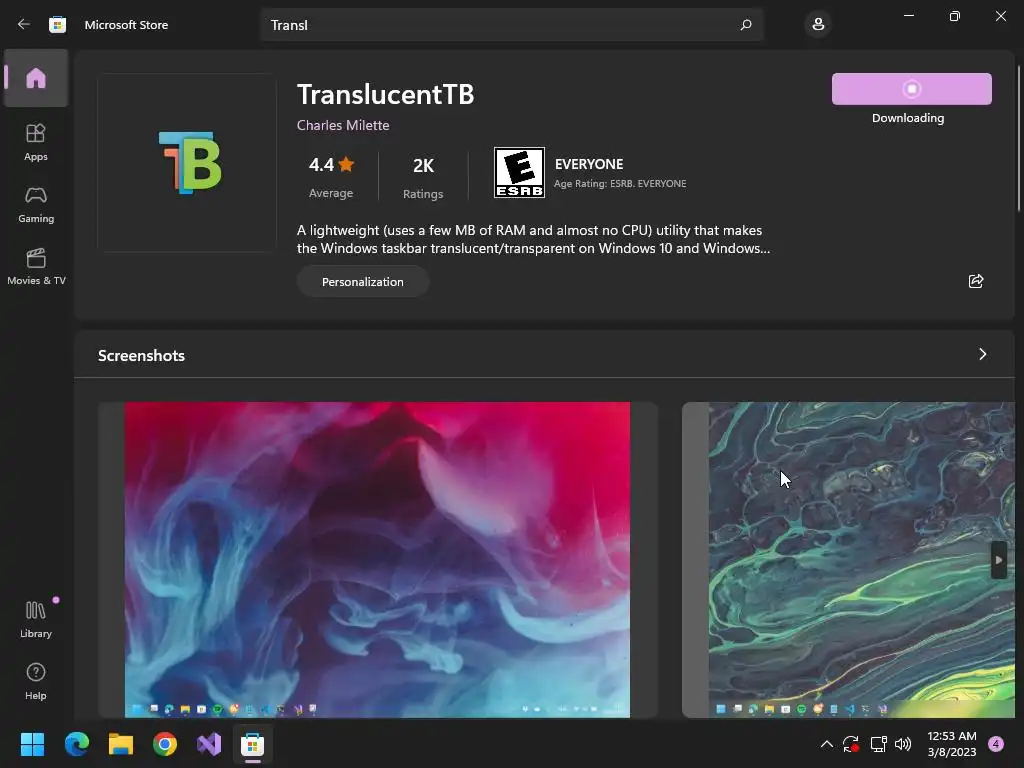
Task: Open Movies & TV section
Action: [x=36, y=266]
